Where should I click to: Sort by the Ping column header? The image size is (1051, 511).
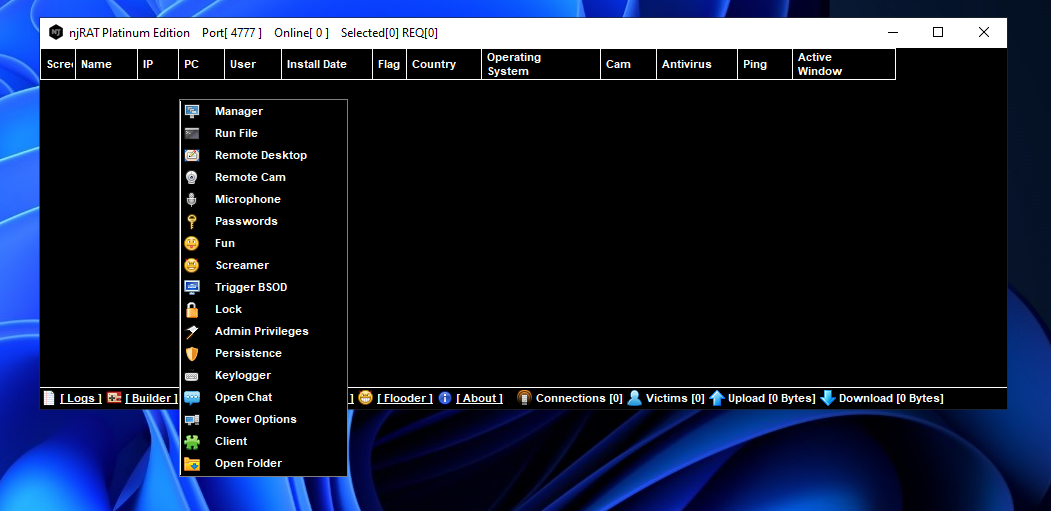click(765, 64)
